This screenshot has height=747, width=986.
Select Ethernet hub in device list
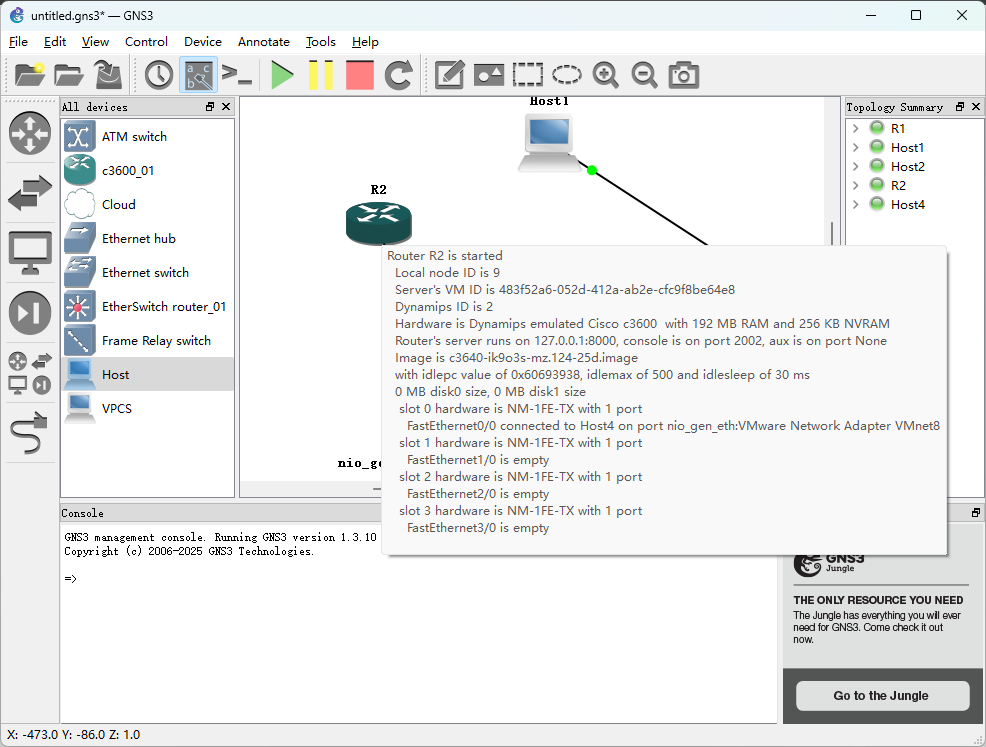point(148,238)
